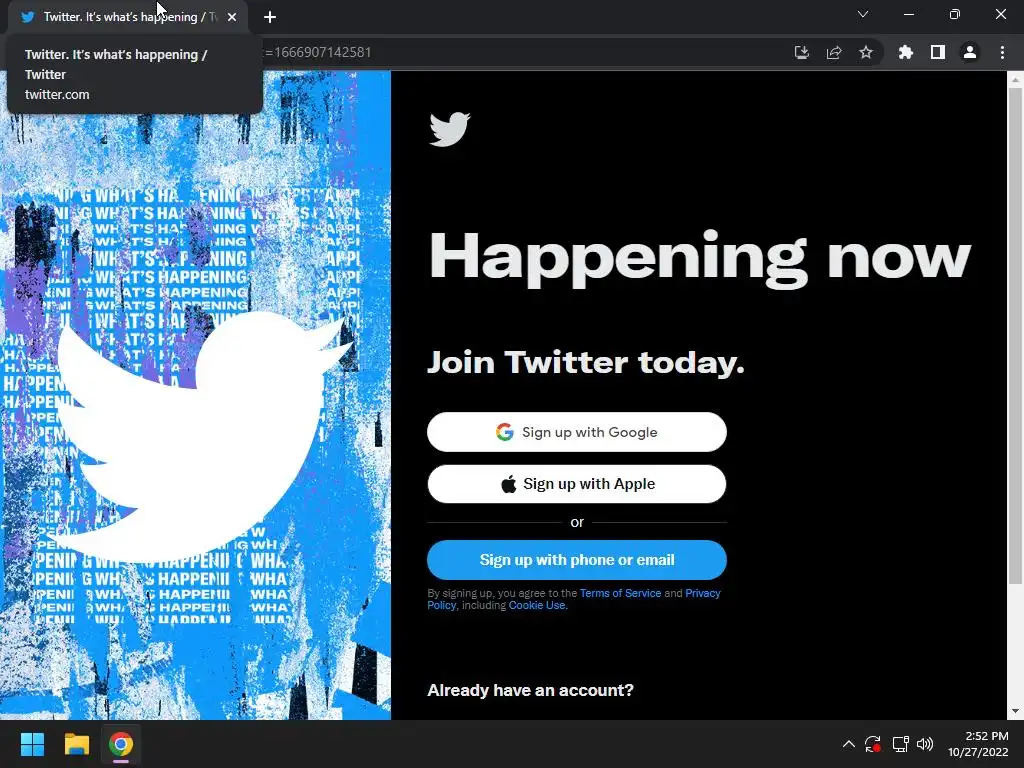Sign up with Google button
The image size is (1024, 768).
click(x=577, y=432)
